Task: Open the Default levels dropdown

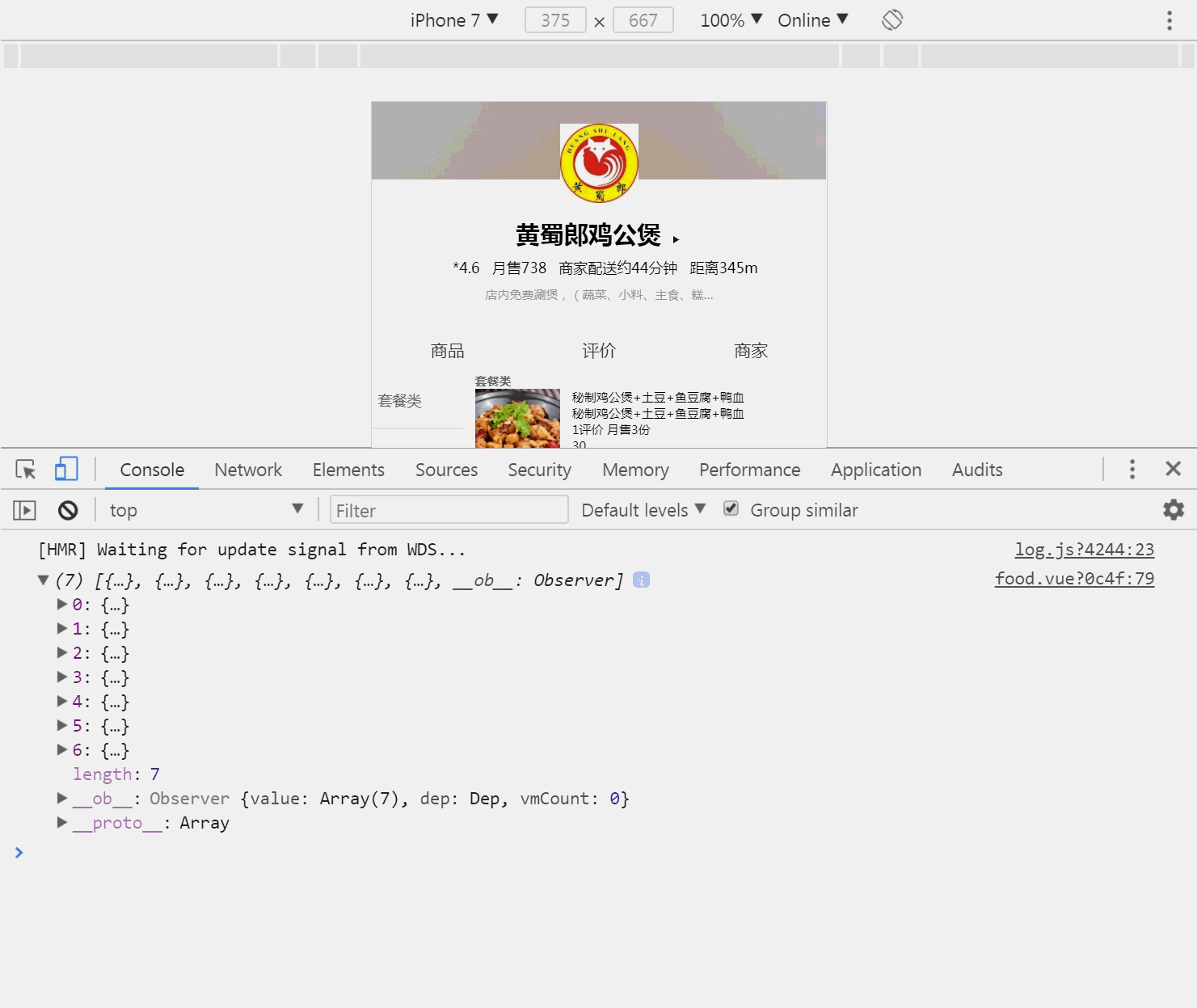Action: point(643,510)
